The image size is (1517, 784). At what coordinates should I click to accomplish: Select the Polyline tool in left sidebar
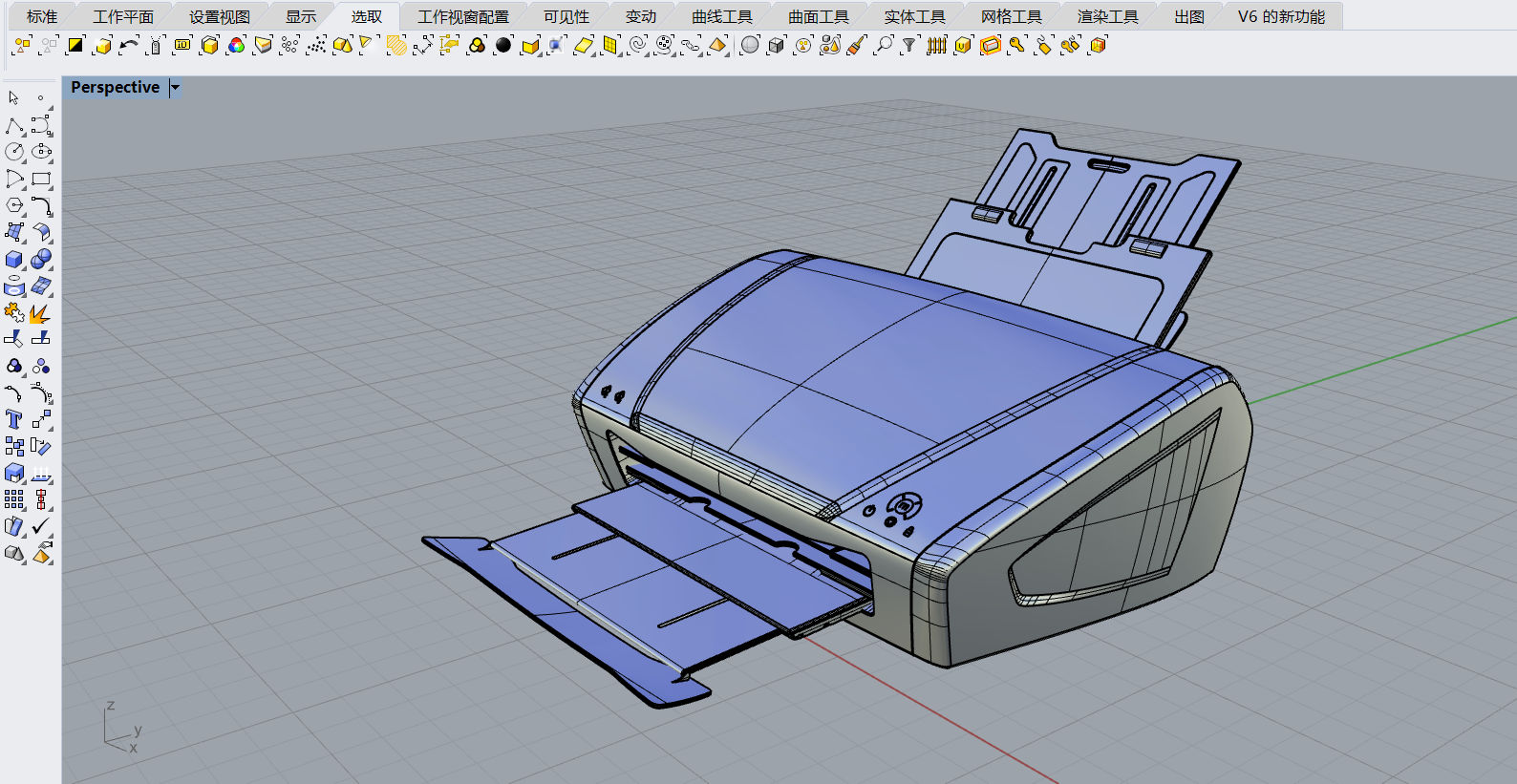[14, 125]
